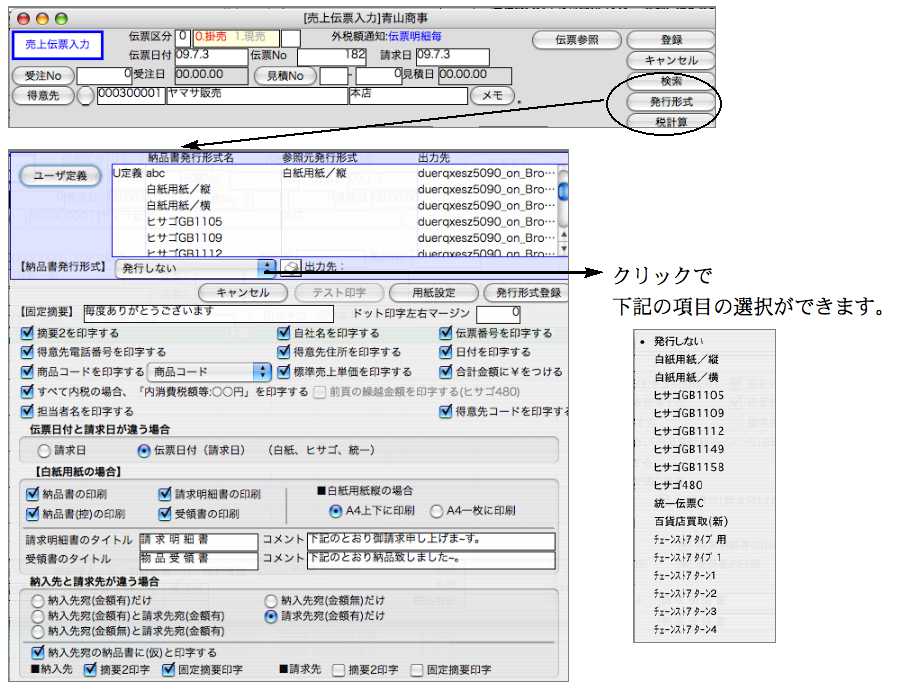
Task: Click the 伝票参照 button
Action: click(577, 40)
